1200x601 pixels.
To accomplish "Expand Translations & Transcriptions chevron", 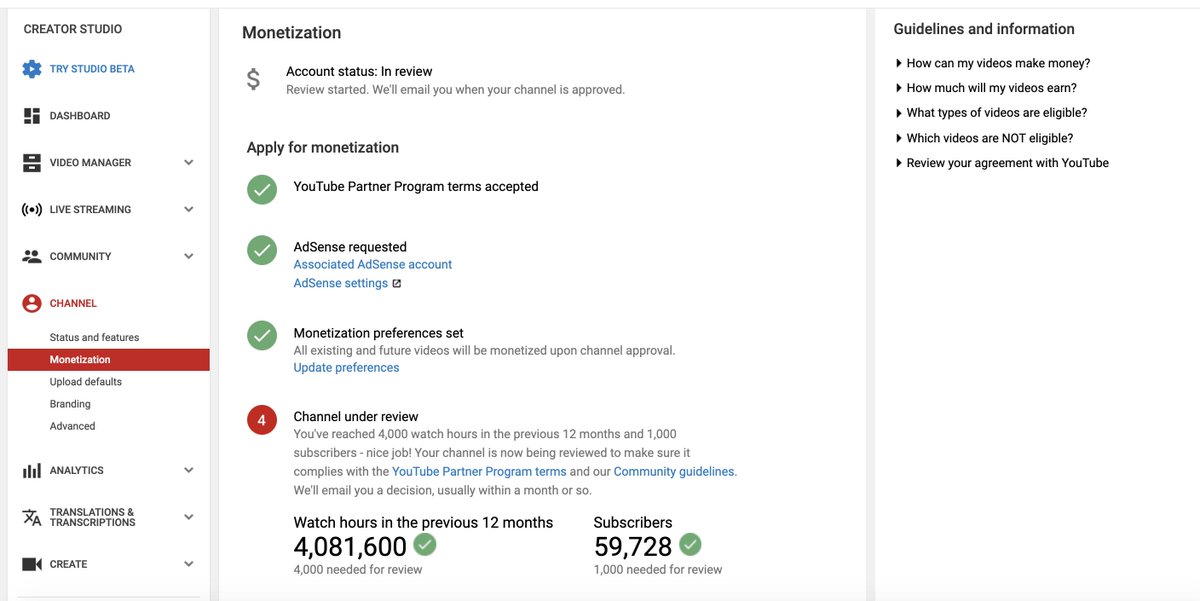I will pos(189,517).
